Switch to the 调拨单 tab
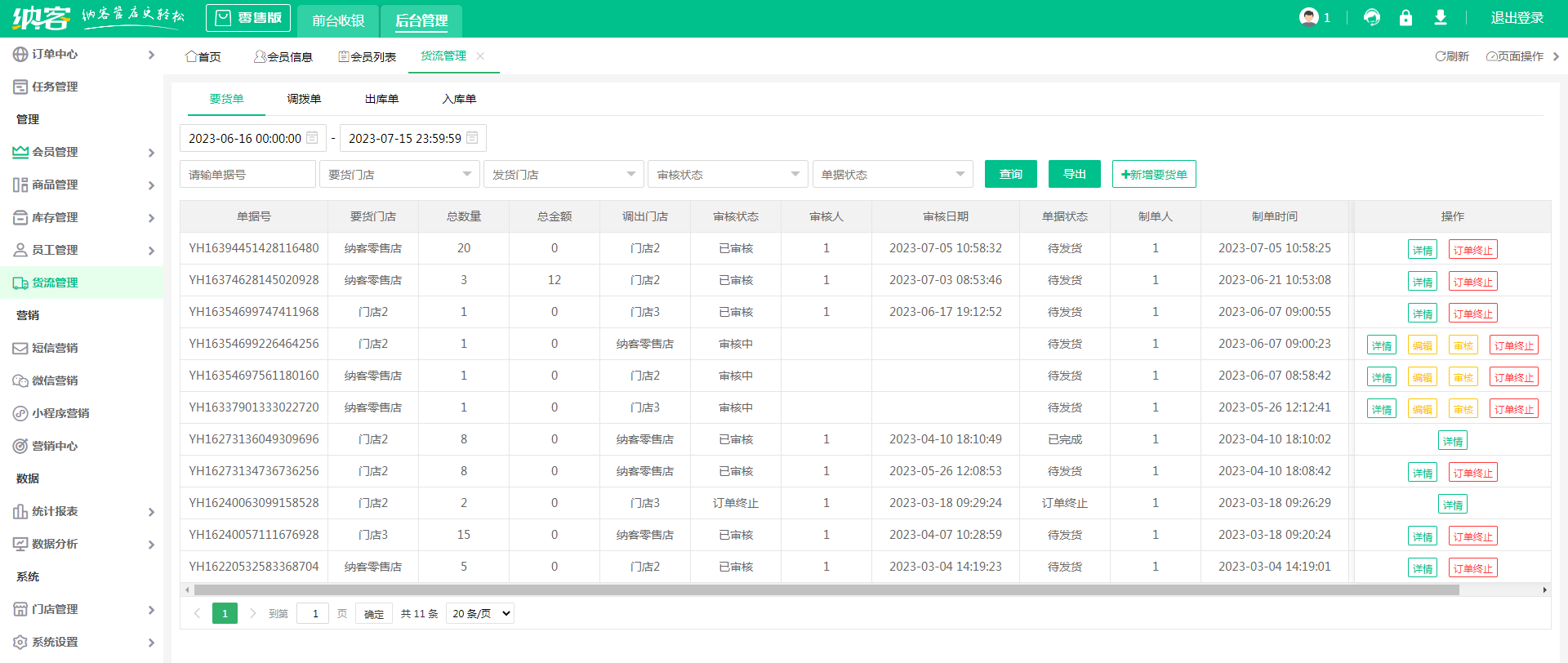Screen dimensions: 1568x663 304,99
